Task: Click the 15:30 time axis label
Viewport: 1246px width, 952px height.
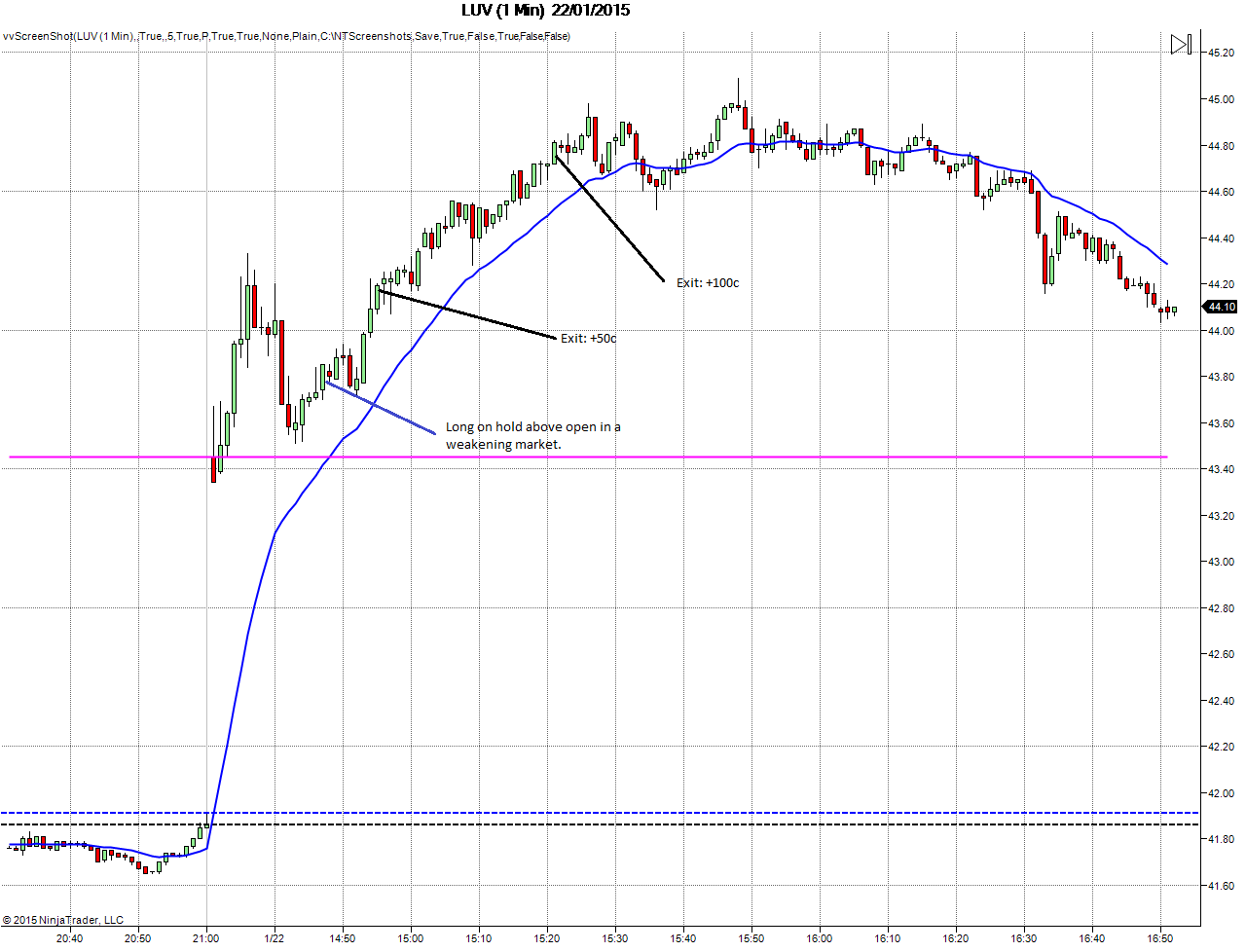Action: 614,938
